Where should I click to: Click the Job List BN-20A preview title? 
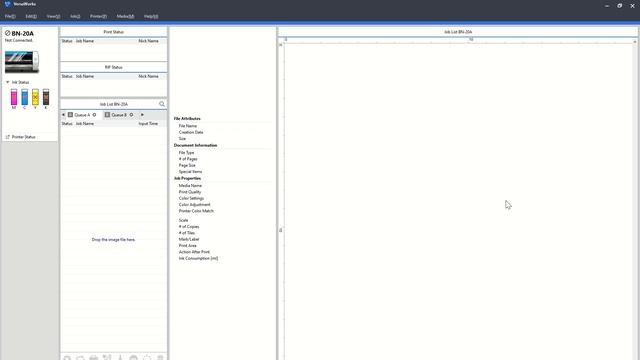coord(458,32)
